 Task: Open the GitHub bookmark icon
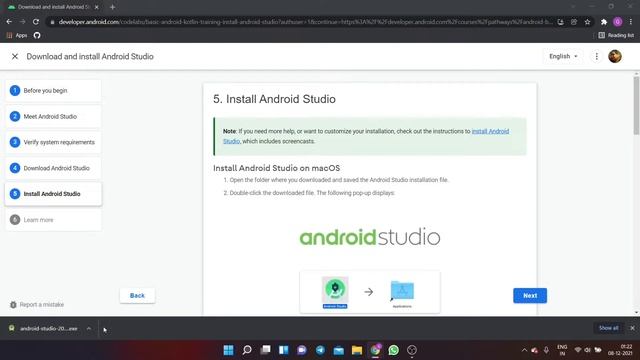37,36
